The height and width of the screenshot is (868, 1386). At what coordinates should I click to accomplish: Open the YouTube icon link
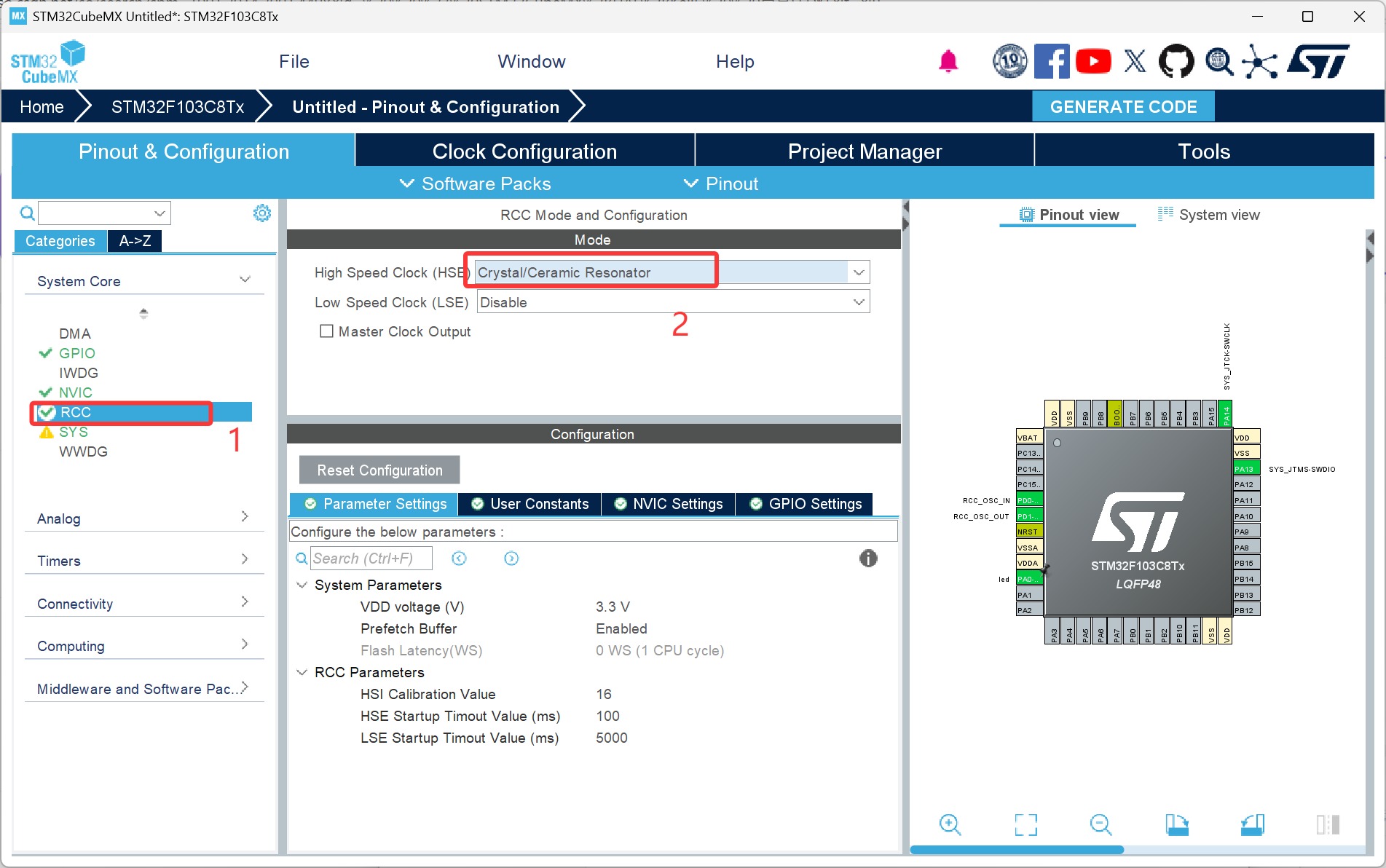tap(1093, 61)
